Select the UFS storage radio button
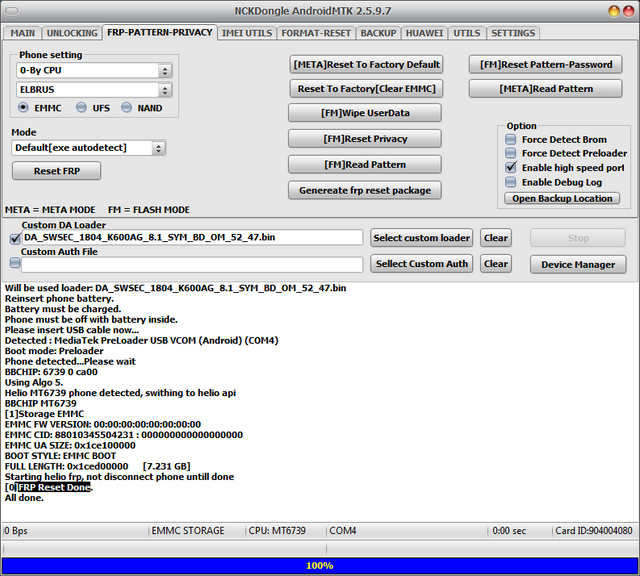The width and height of the screenshot is (640, 576). click(x=82, y=108)
